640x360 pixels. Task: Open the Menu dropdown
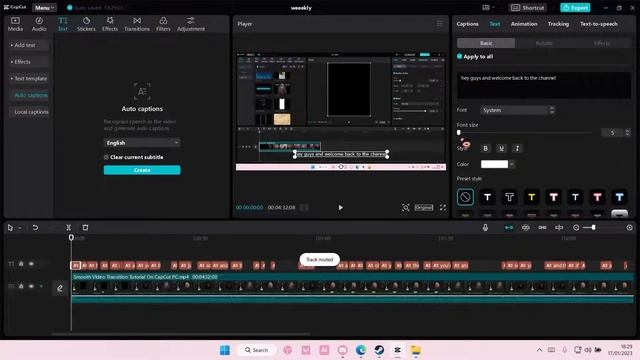tap(44, 8)
